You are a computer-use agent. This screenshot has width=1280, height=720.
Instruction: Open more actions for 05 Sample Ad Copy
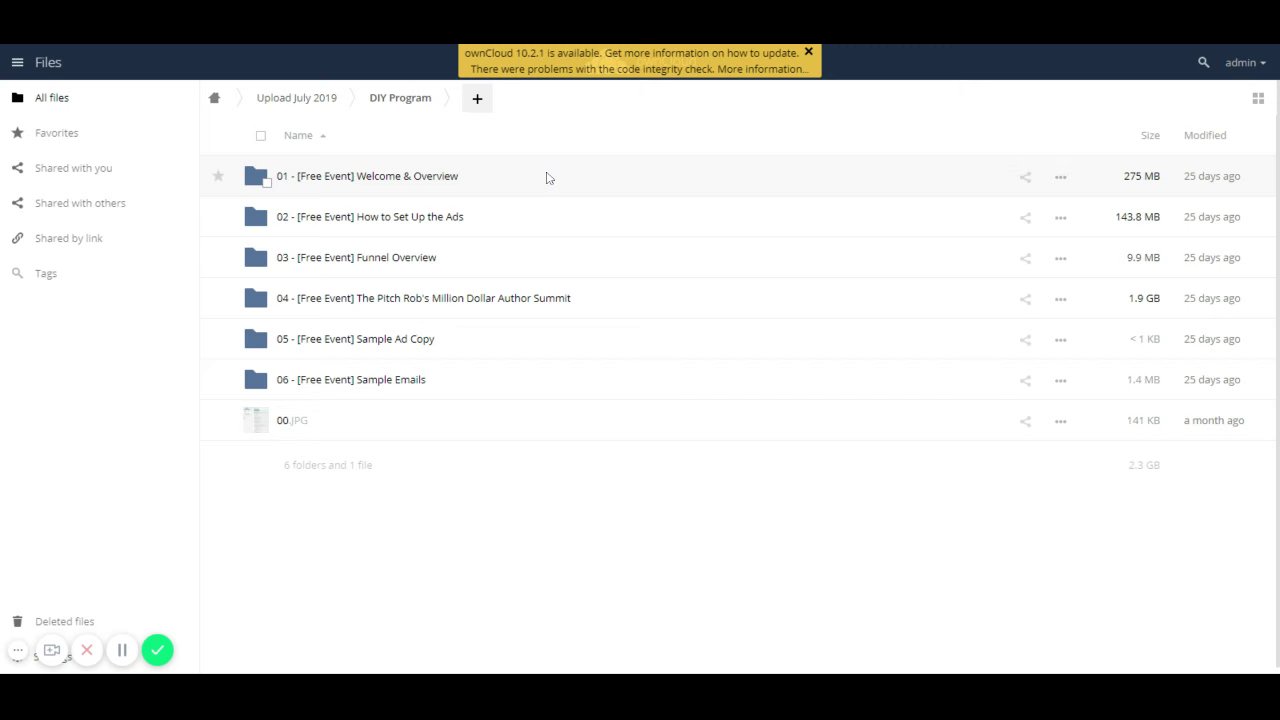coord(1060,340)
